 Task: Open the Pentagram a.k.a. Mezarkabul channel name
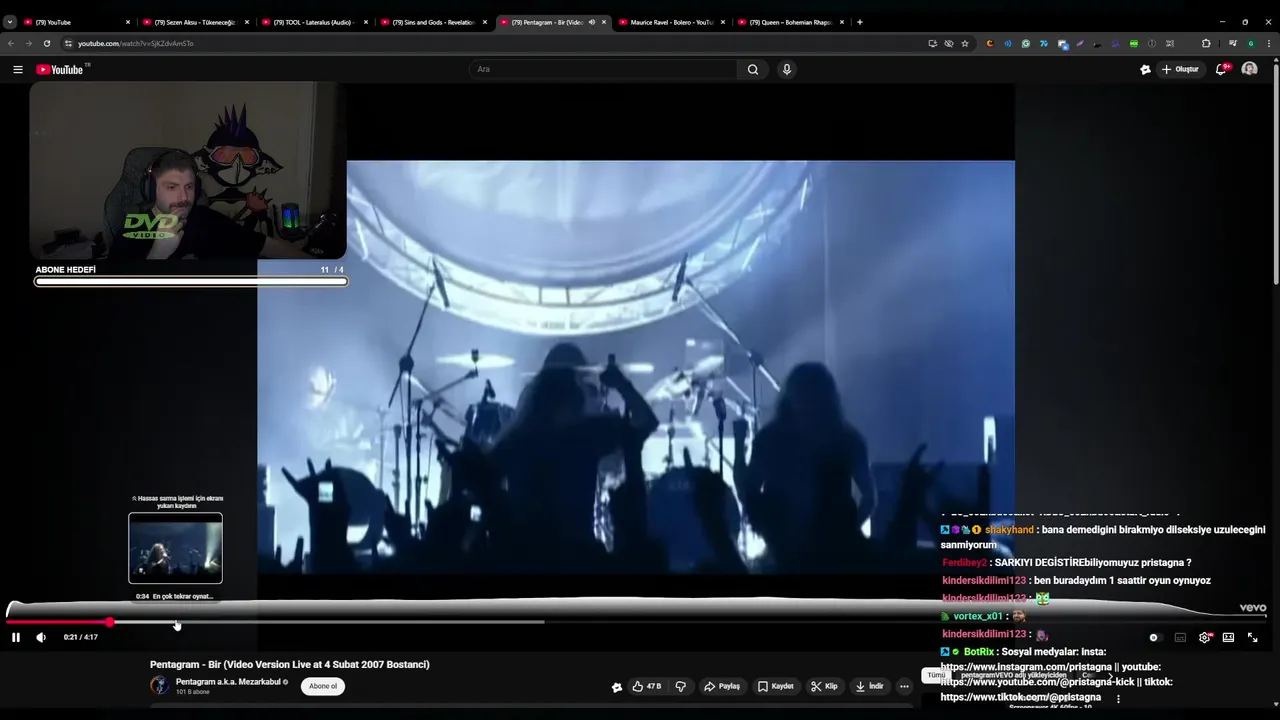229,682
